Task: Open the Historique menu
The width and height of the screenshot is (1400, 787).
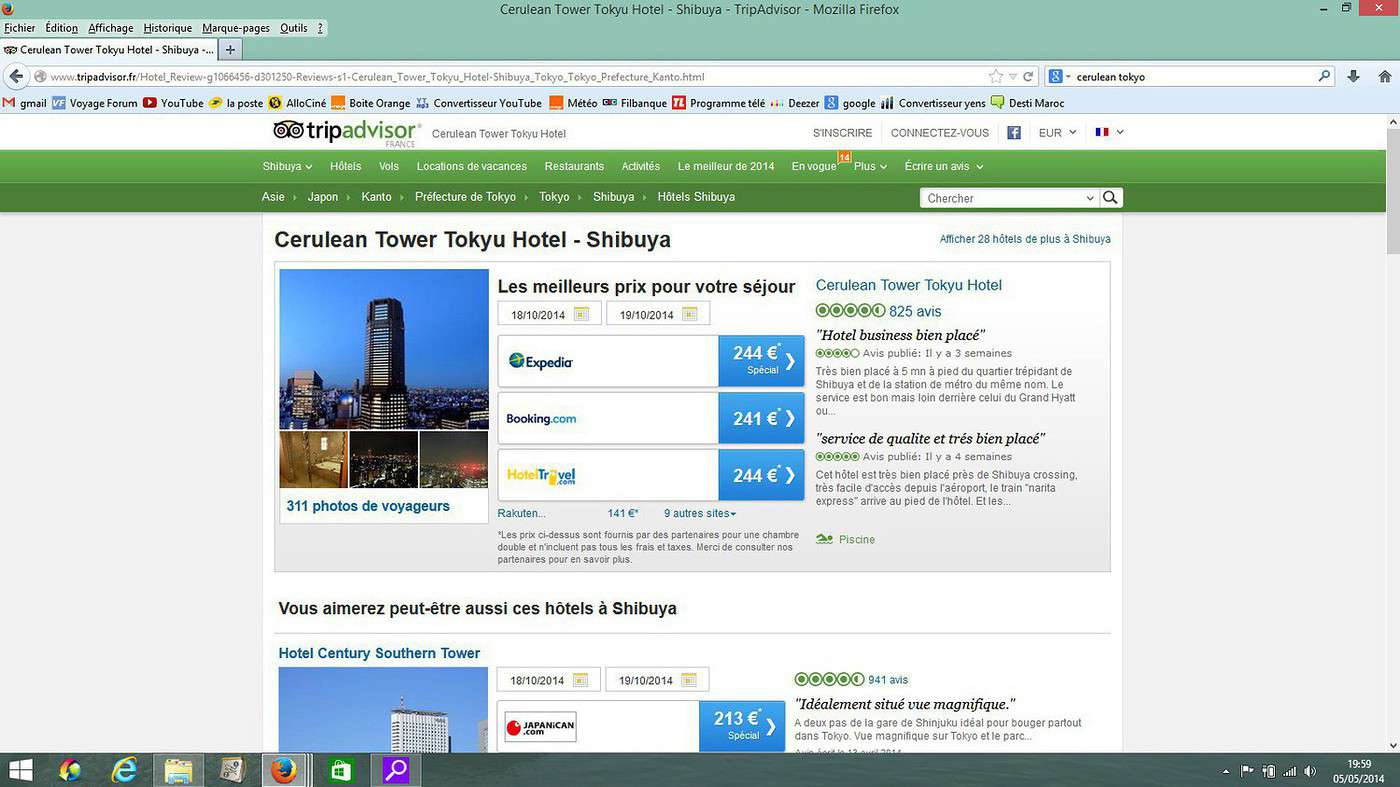Action: point(167,28)
